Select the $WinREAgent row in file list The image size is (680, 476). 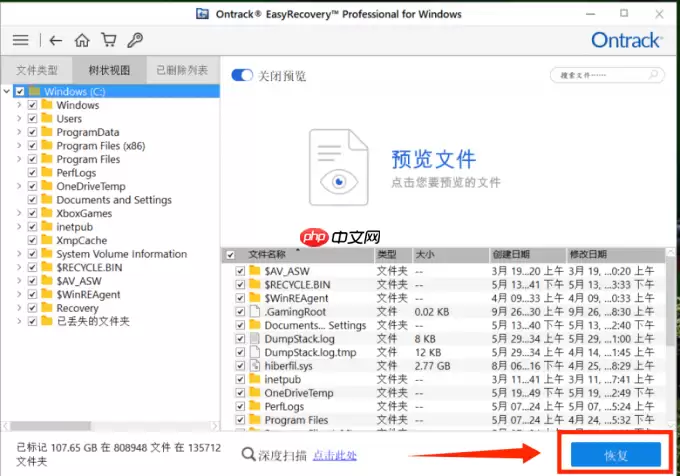pyautogui.click(x=444, y=298)
